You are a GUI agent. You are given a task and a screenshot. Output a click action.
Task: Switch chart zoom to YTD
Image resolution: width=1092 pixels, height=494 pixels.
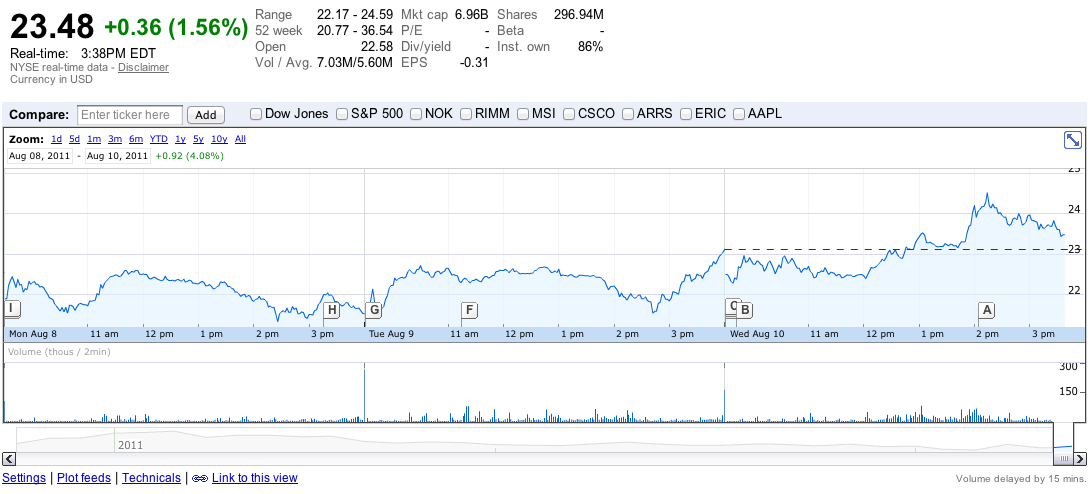tap(158, 139)
